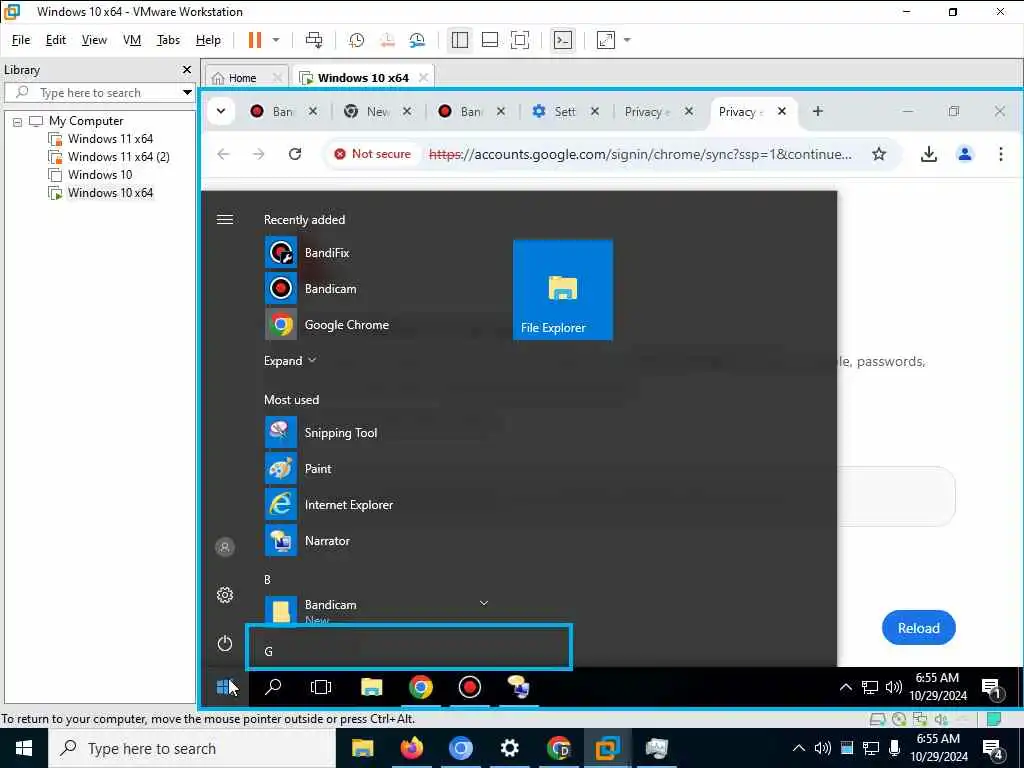Reload the page with Chrome refresh icon

(295, 154)
